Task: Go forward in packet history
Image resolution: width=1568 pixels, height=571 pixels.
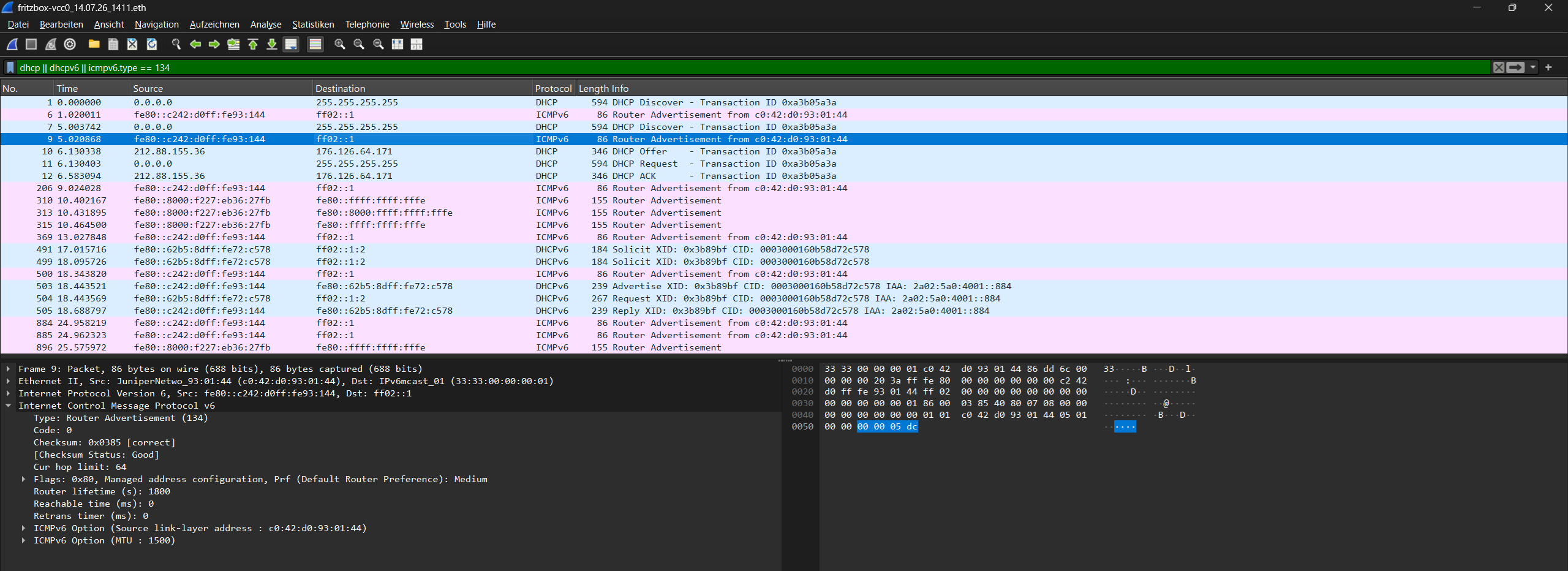Action: click(x=214, y=44)
